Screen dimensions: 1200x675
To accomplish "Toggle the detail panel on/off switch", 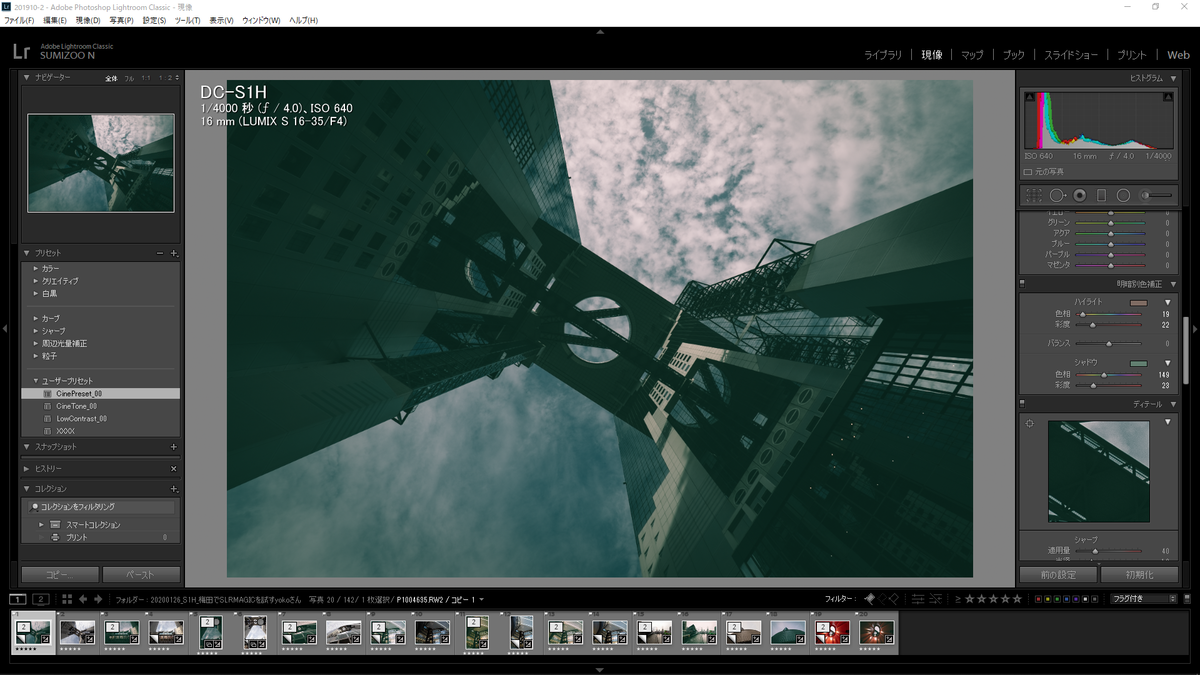I will 1022,404.
